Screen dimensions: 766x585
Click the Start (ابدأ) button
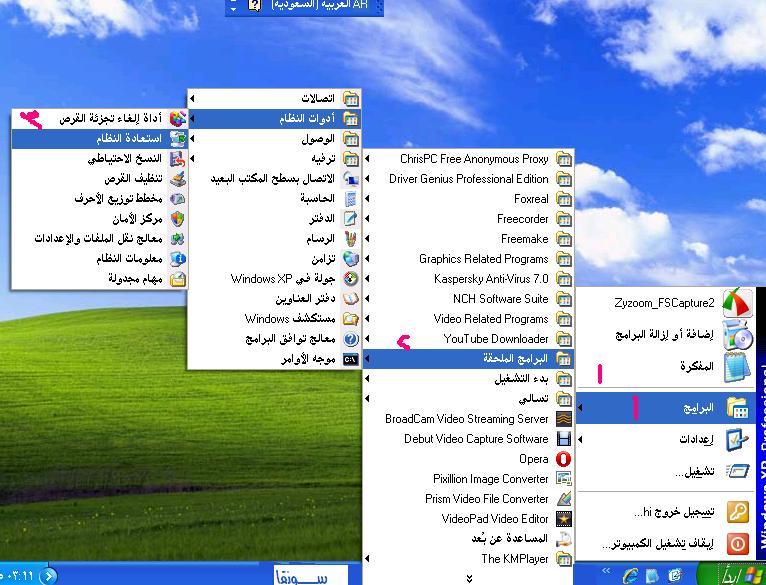(731, 574)
